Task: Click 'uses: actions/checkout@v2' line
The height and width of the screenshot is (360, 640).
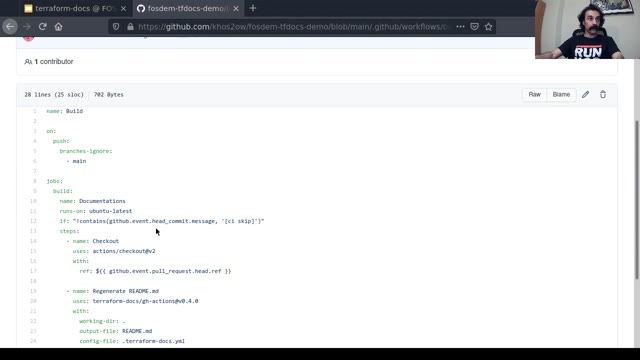Action: tap(114, 251)
